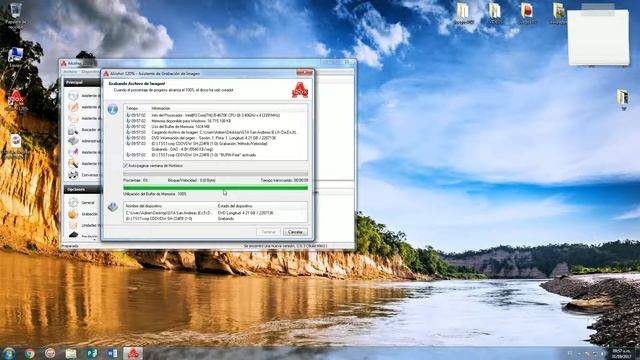Select the Equipo computer desktop icon

click(16, 57)
